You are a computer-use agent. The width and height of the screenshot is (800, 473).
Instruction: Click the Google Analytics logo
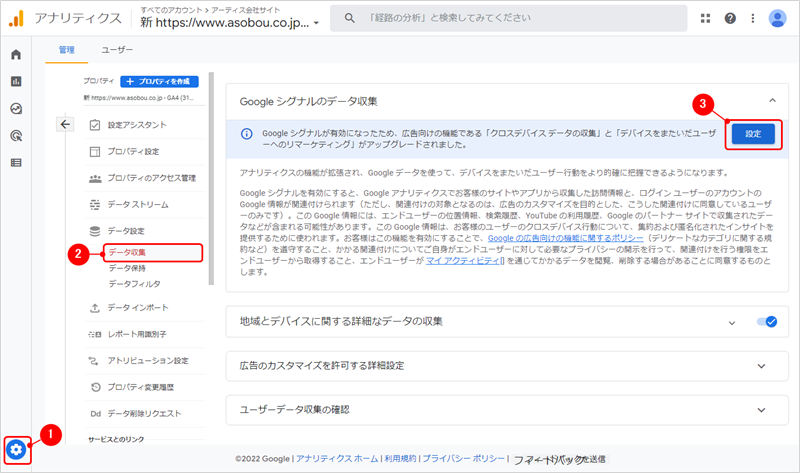16,18
